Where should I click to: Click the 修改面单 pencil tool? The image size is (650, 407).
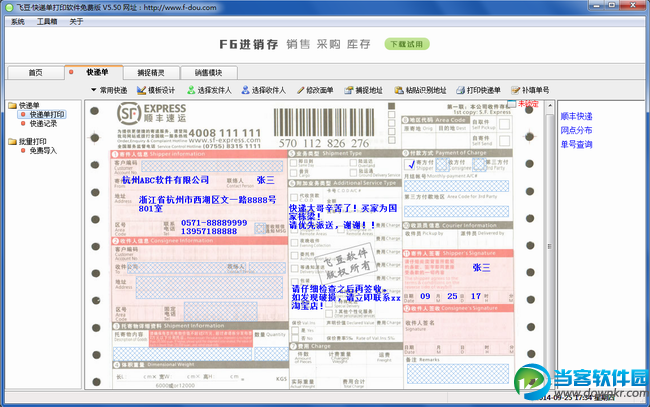[x=315, y=90]
